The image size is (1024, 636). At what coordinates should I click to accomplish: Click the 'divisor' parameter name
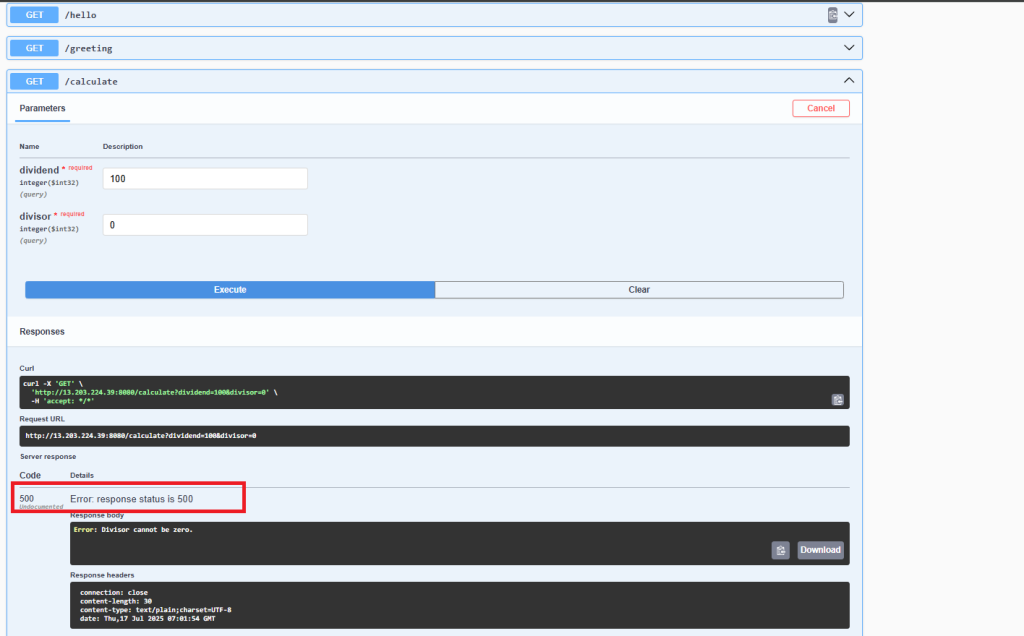point(35,217)
